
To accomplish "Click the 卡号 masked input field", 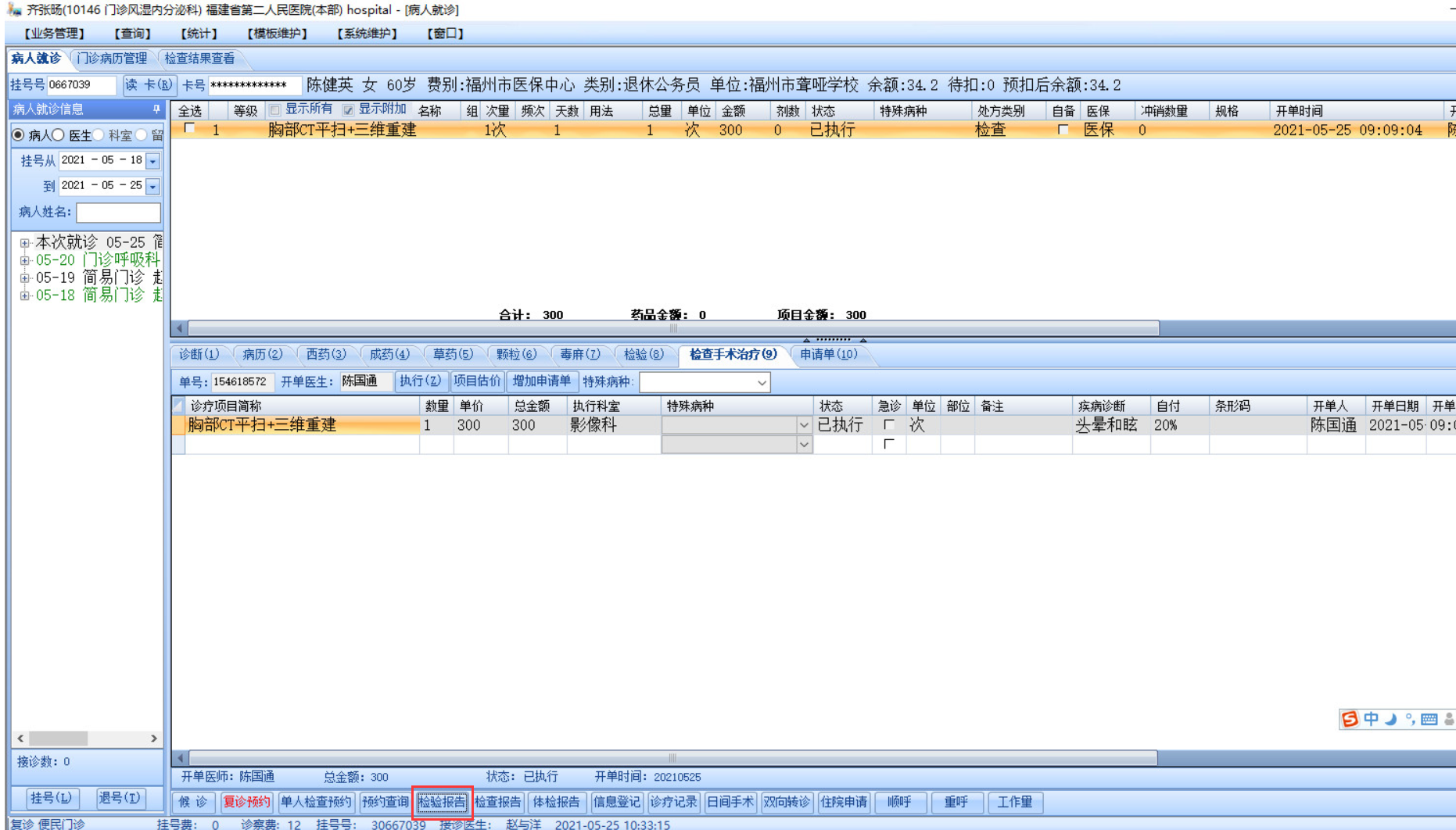I will tap(255, 84).
